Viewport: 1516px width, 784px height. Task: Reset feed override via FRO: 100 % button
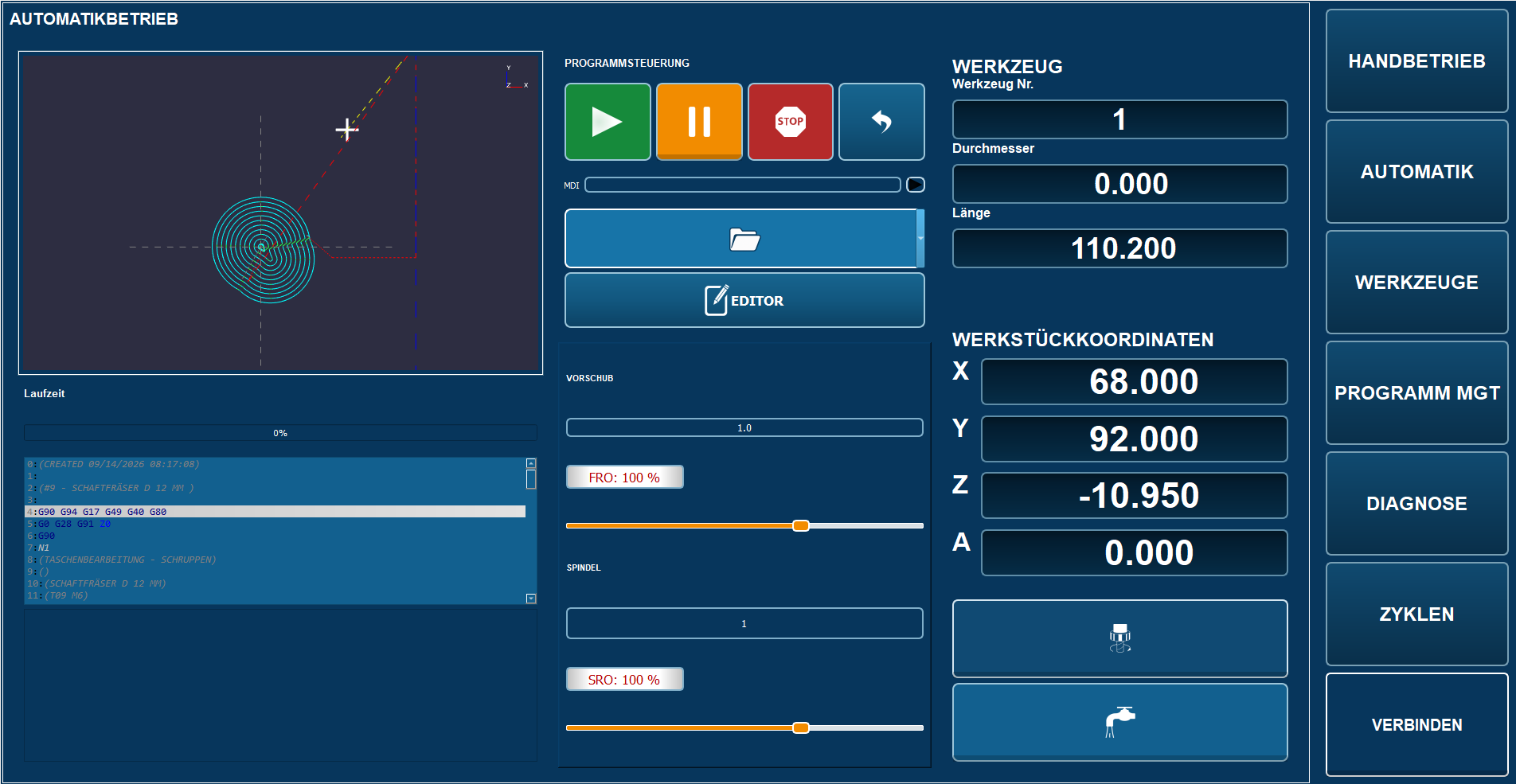click(624, 478)
